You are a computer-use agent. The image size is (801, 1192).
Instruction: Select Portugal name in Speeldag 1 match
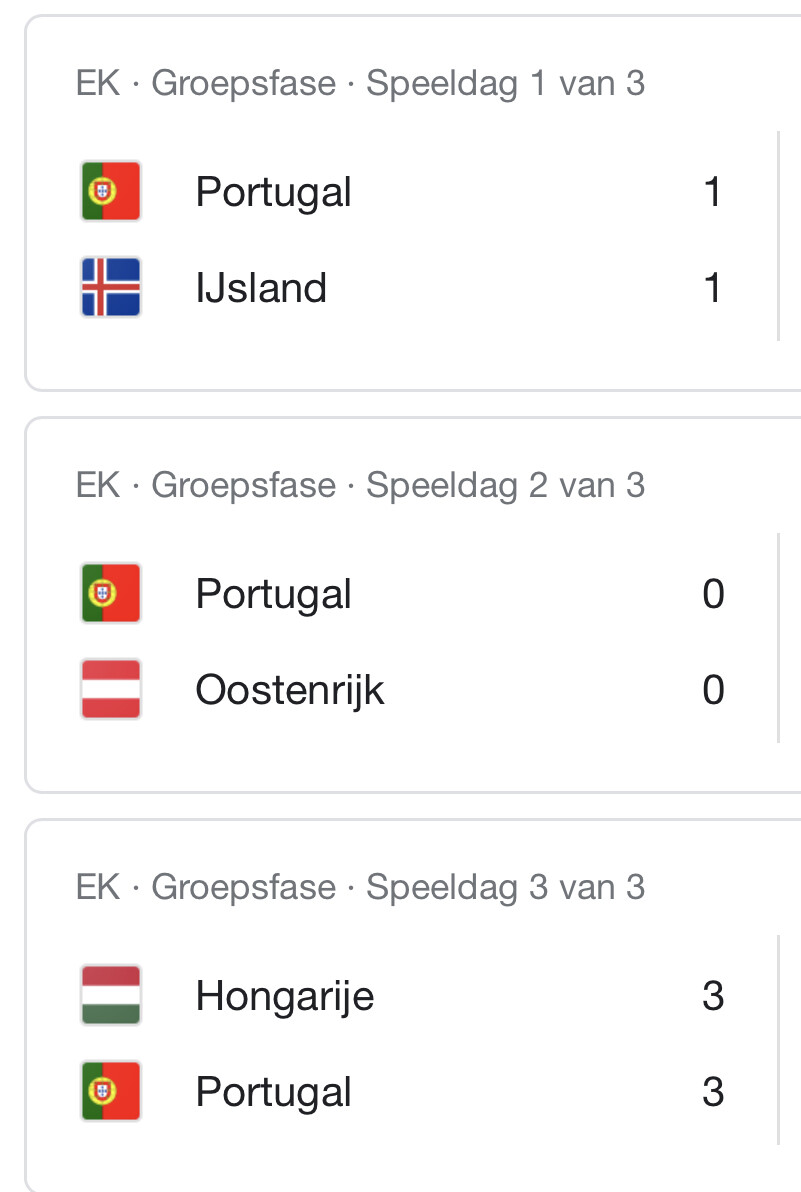[274, 192]
